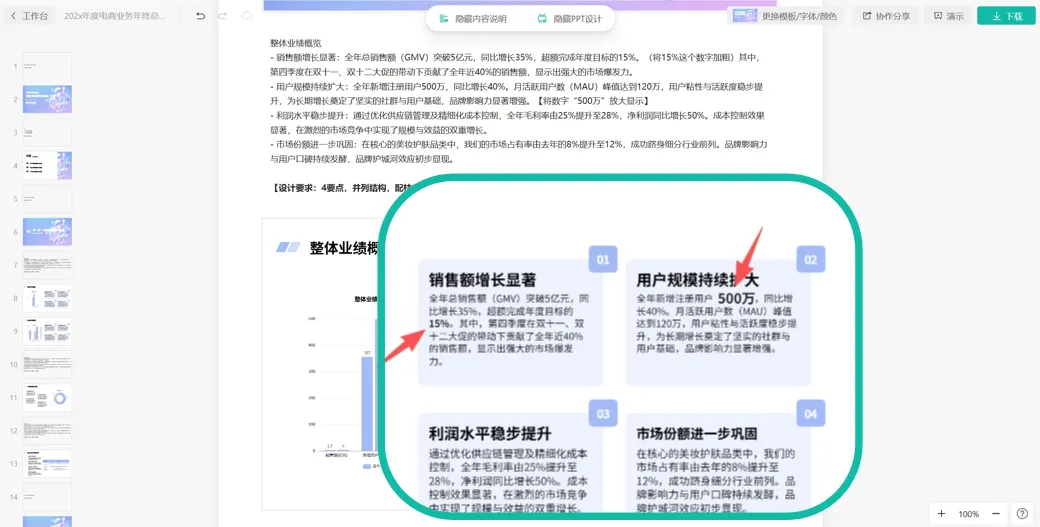The width and height of the screenshot is (1040, 527).
Task: Toggle 隐藏内容说明 to hide content notes
Action: coord(471,19)
